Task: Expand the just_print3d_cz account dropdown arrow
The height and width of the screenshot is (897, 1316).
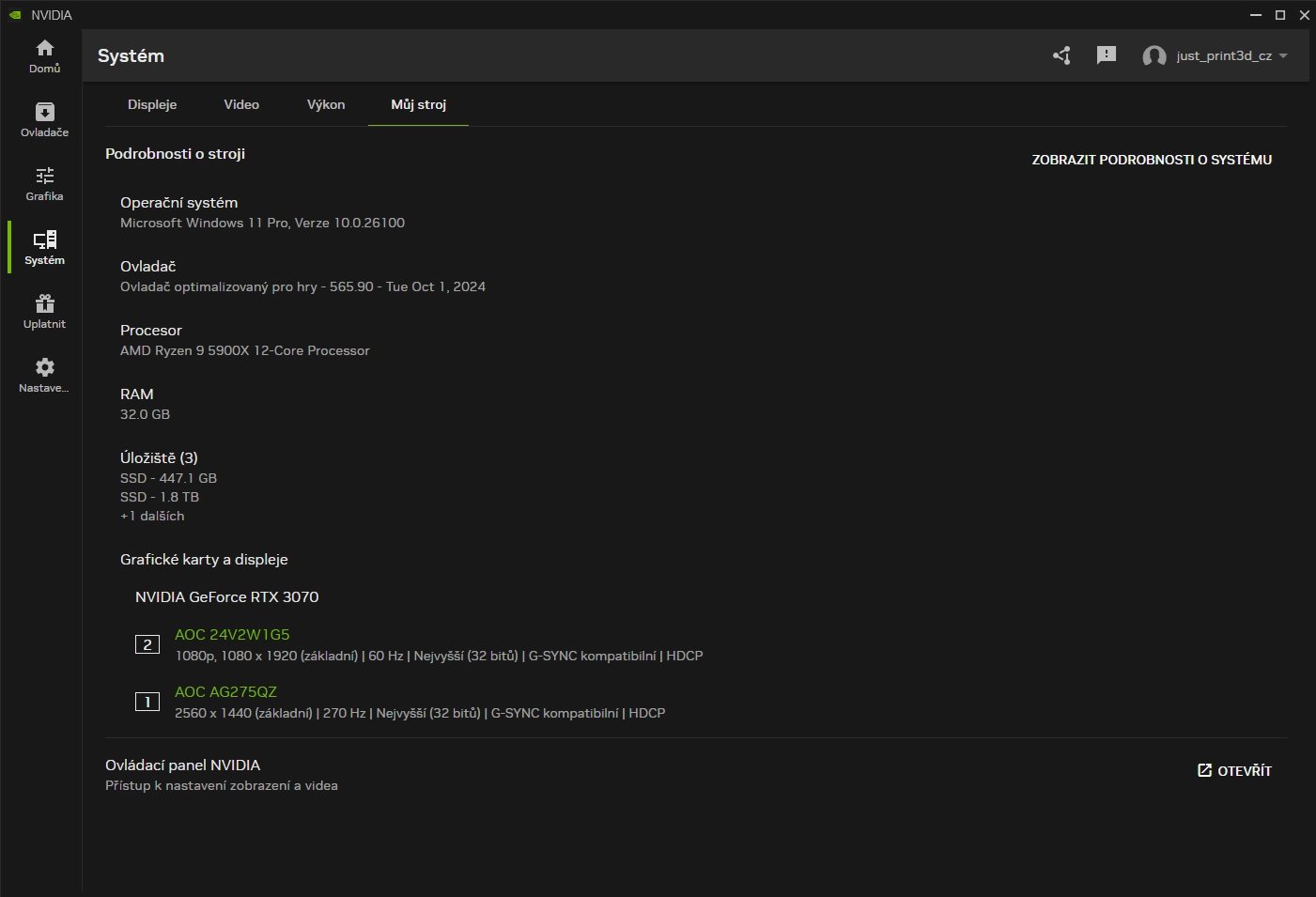Action: pyautogui.click(x=1283, y=55)
